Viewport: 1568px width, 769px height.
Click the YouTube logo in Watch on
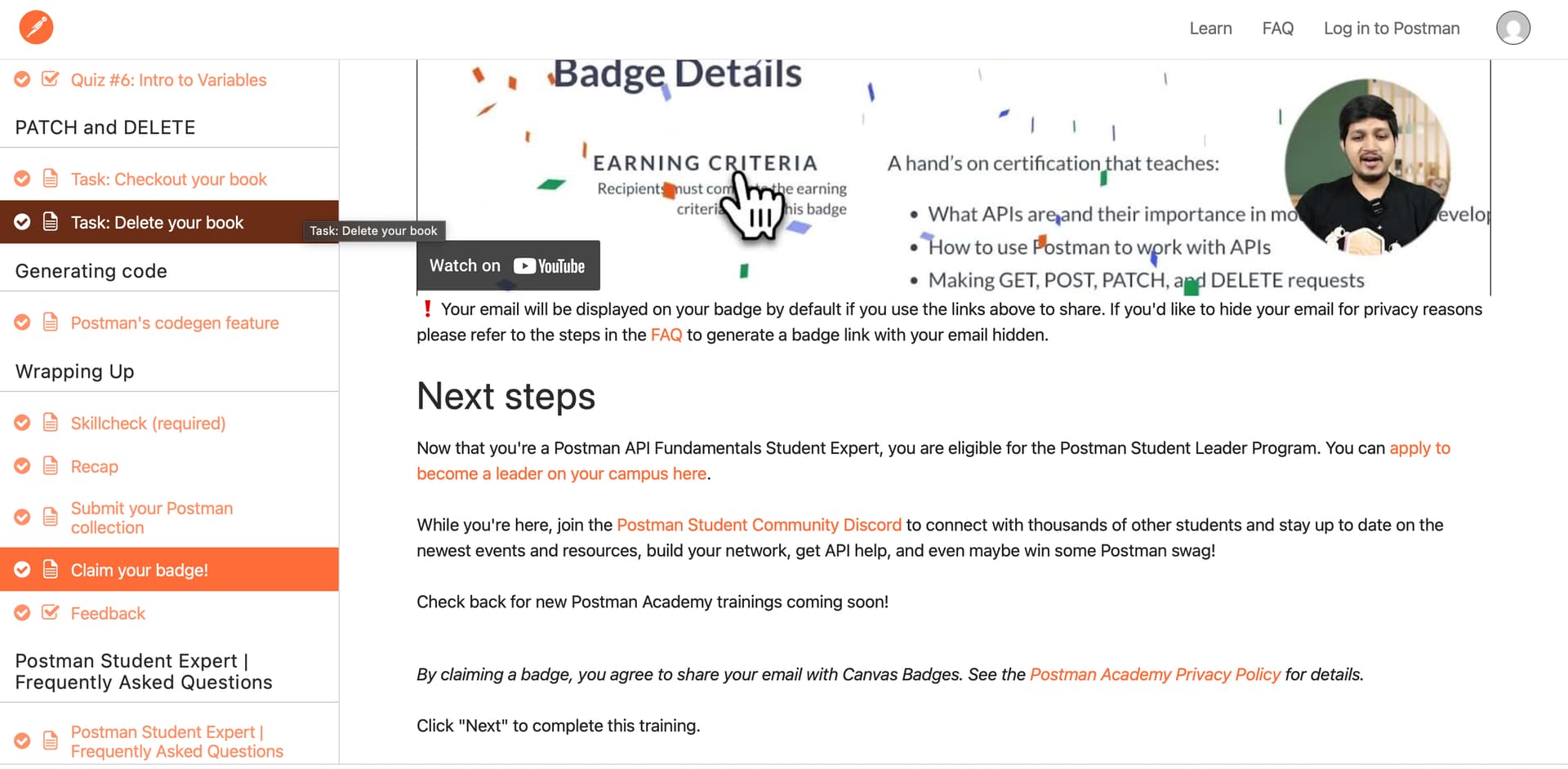[549, 266]
